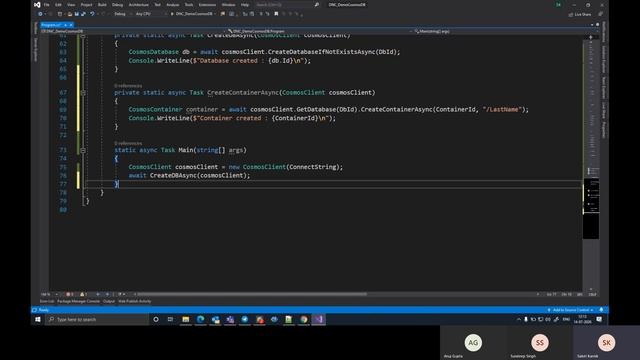The image size is (640, 360).
Task: Open the Edit menu
Action: 58,5
